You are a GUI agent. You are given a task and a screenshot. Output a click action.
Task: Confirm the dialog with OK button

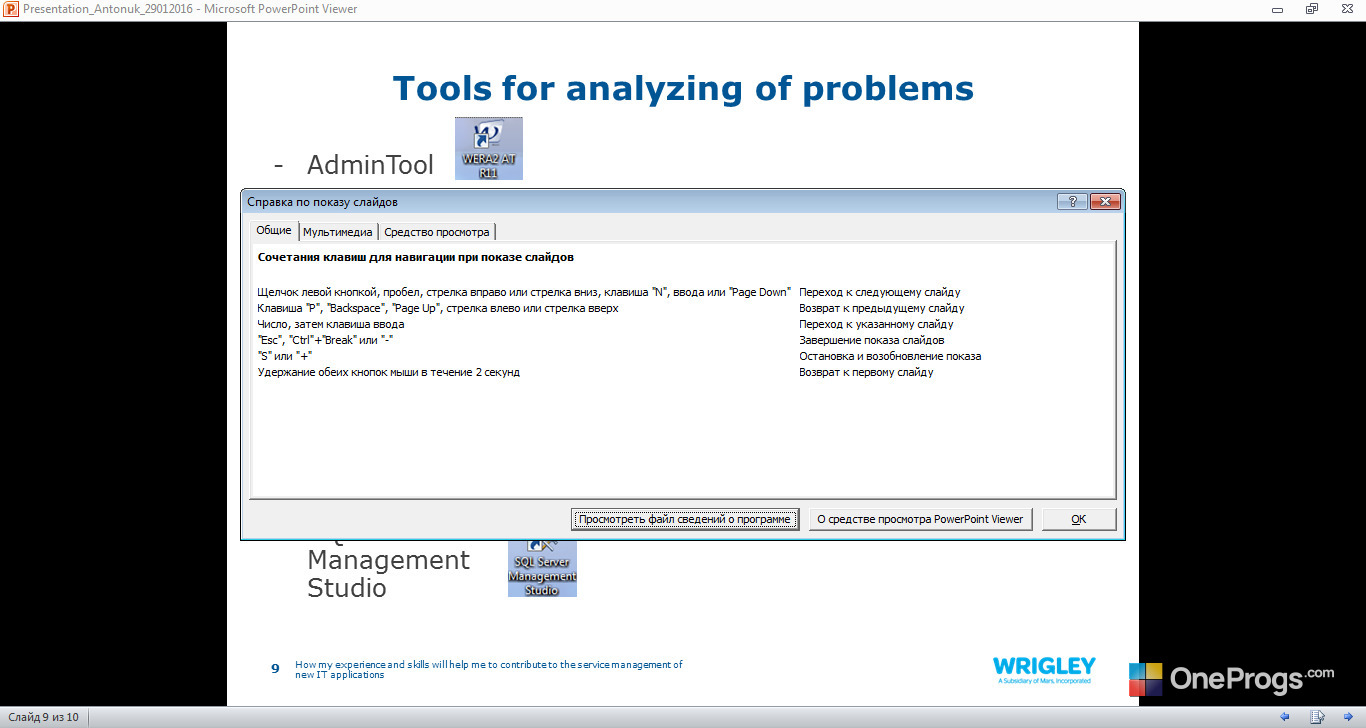(x=1078, y=519)
